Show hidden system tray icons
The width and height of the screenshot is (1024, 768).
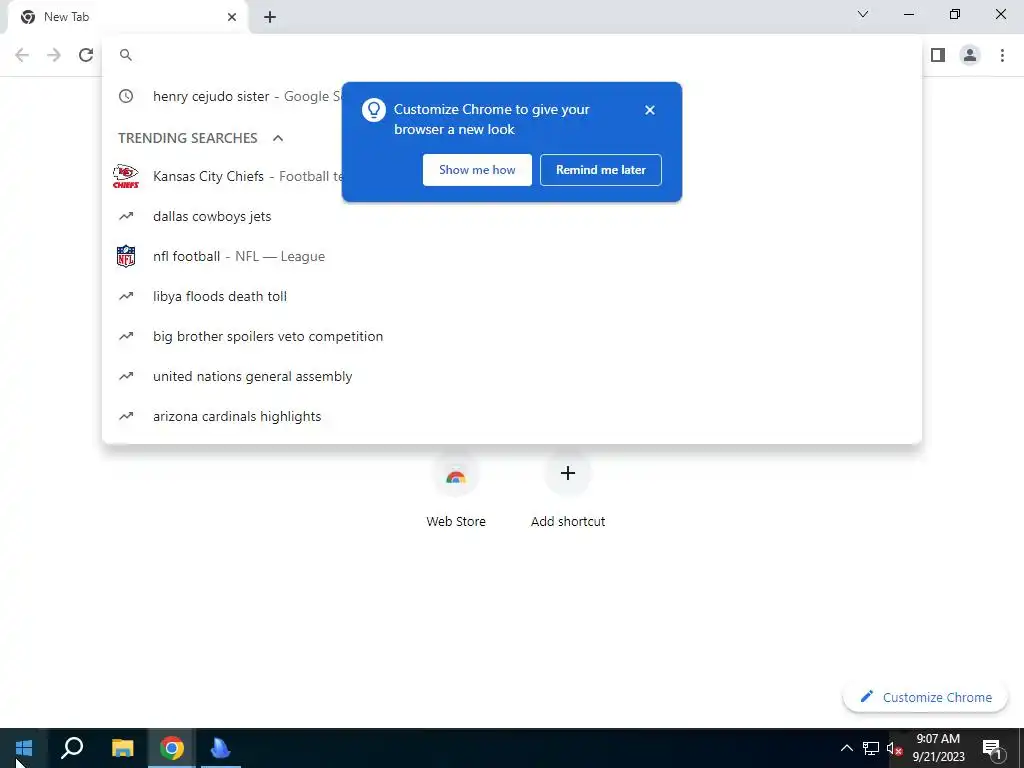(846, 748)
